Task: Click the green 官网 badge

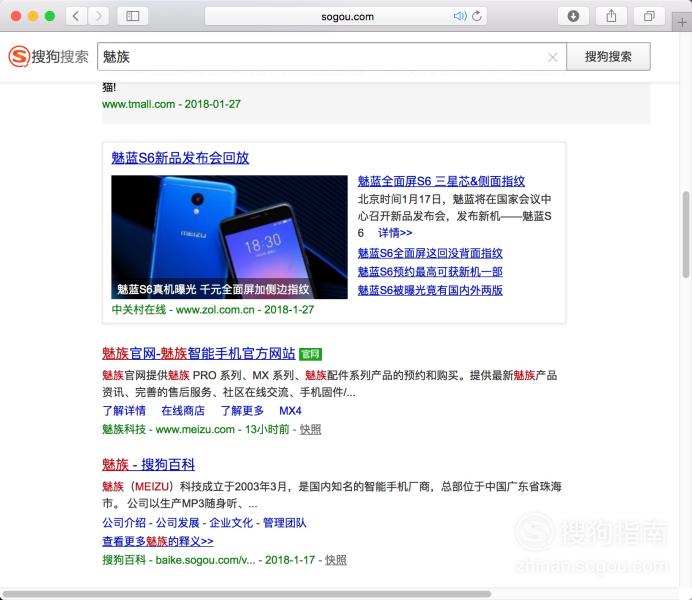Action: [x=310, y=354]
